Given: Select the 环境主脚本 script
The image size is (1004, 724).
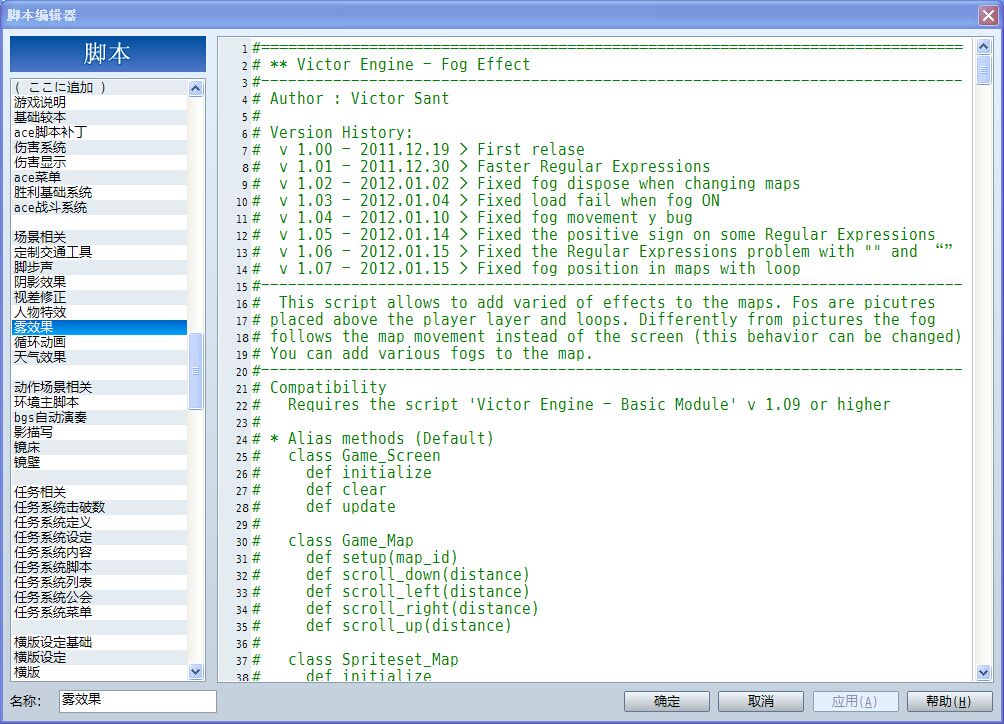Looking at the screenshot, I should coord(100,402).
